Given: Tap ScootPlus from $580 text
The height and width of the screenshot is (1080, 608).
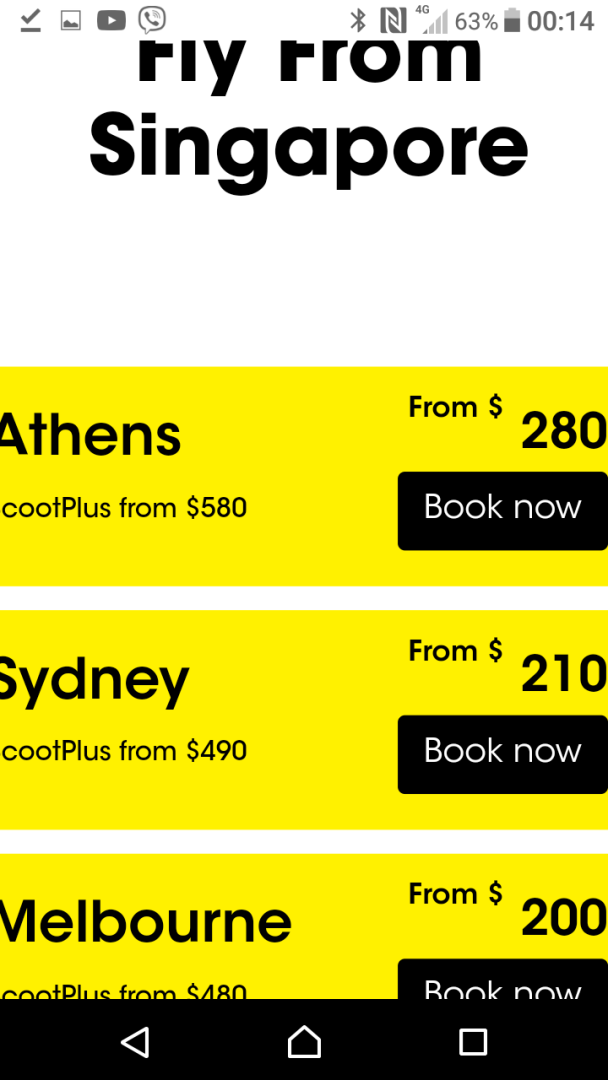Looking at the screenshot, I should click(123, 508).
